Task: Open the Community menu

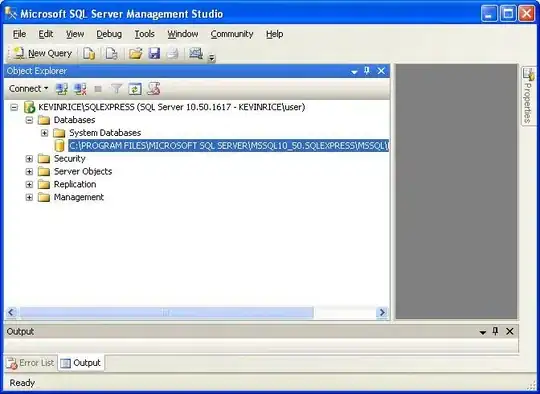Action: [232, 34]
